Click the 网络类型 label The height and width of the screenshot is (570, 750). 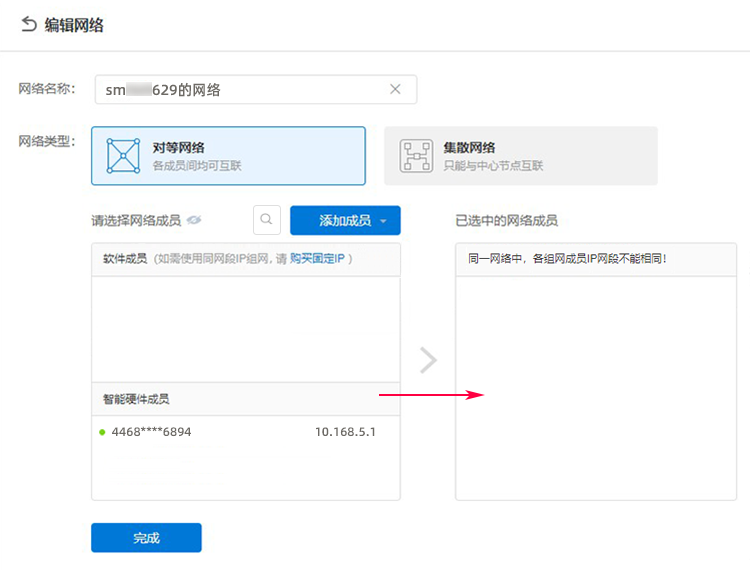(47, 141)
